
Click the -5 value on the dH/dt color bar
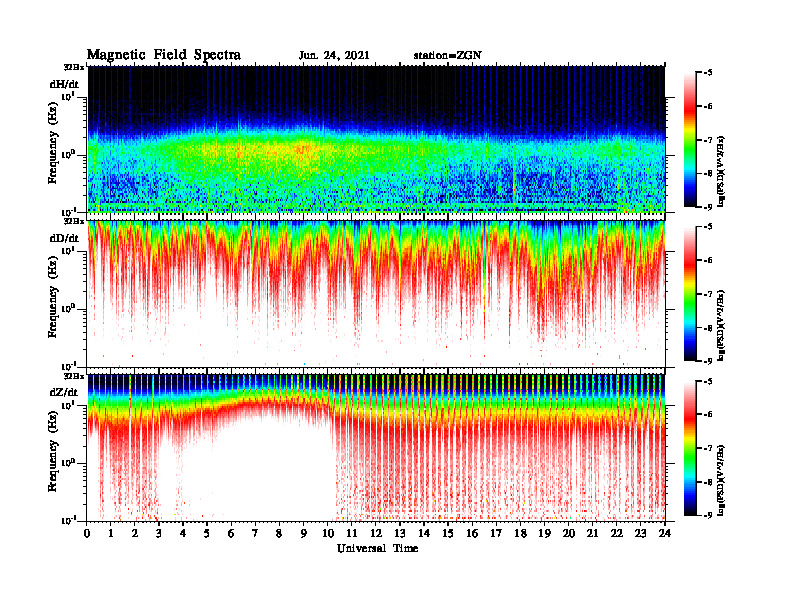point(708,73)
